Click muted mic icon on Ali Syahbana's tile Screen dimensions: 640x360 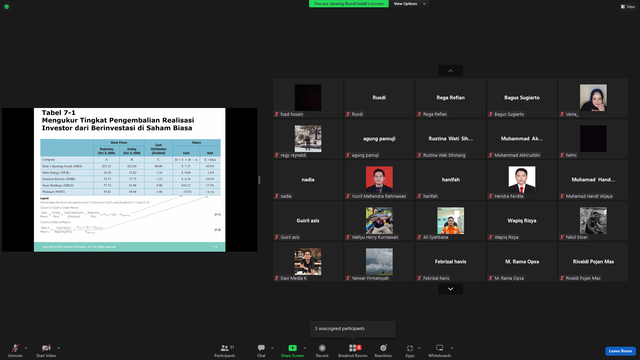419,237
